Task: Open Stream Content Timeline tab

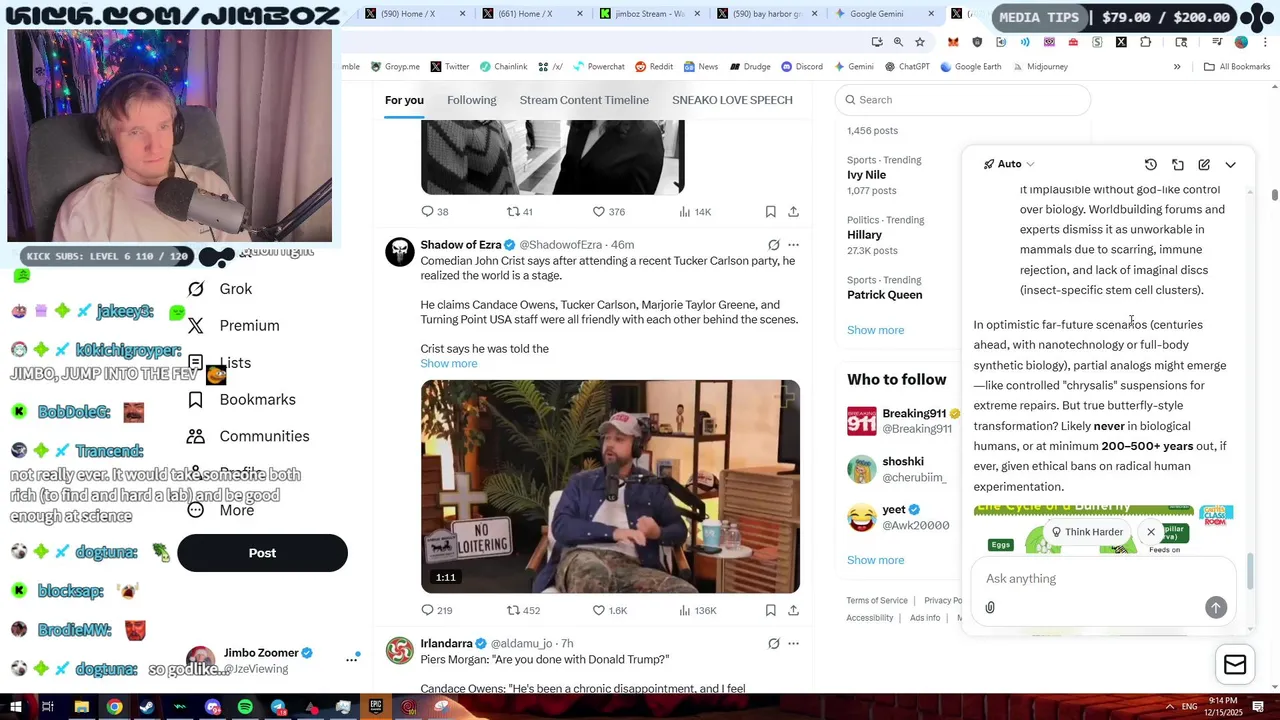Action: tap(584, 100)
